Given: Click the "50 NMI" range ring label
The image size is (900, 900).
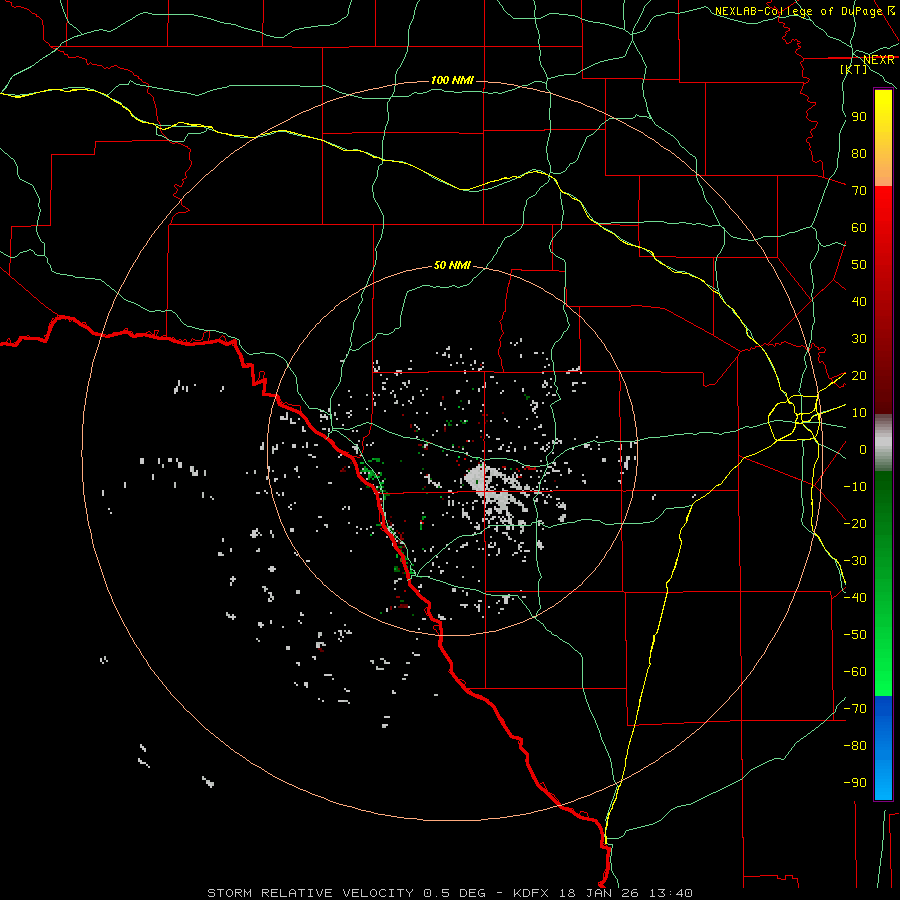Looking at the screenshot, I should tap(452, 265).
